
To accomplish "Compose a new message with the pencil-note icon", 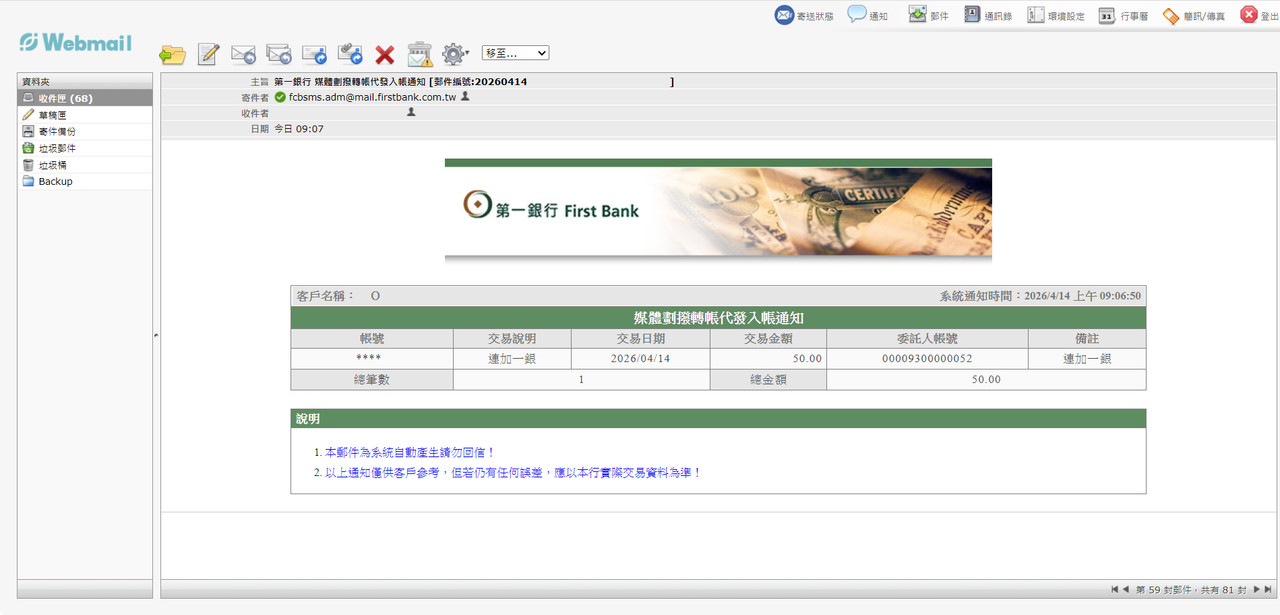I will [x=208, y=54].
